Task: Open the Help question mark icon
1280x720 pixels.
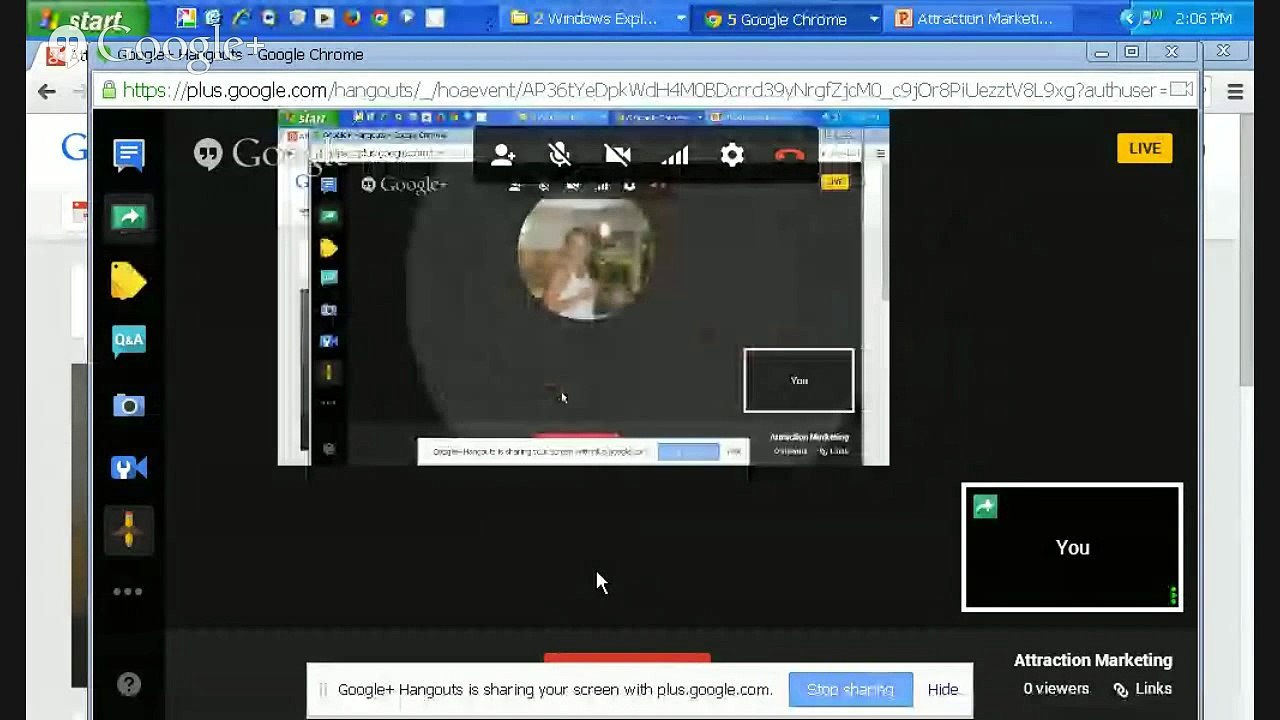Action: (129, 685)
